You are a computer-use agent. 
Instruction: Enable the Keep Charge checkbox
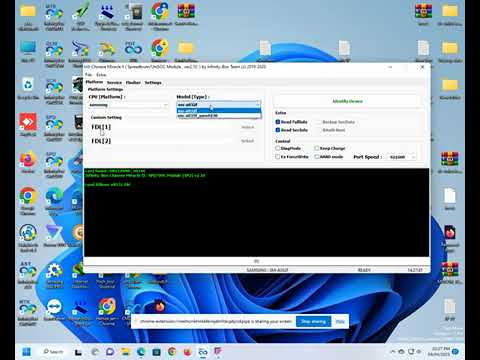tap(317, 148)
